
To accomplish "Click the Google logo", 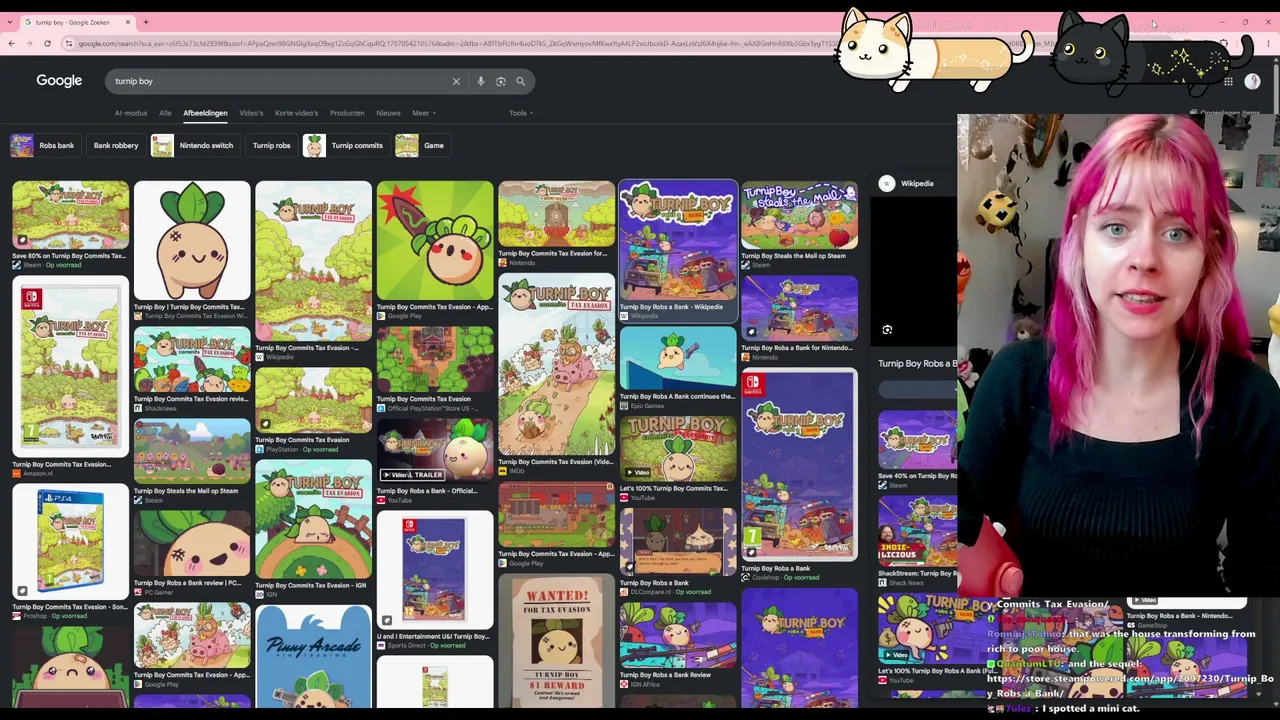I will click(59, 81).
